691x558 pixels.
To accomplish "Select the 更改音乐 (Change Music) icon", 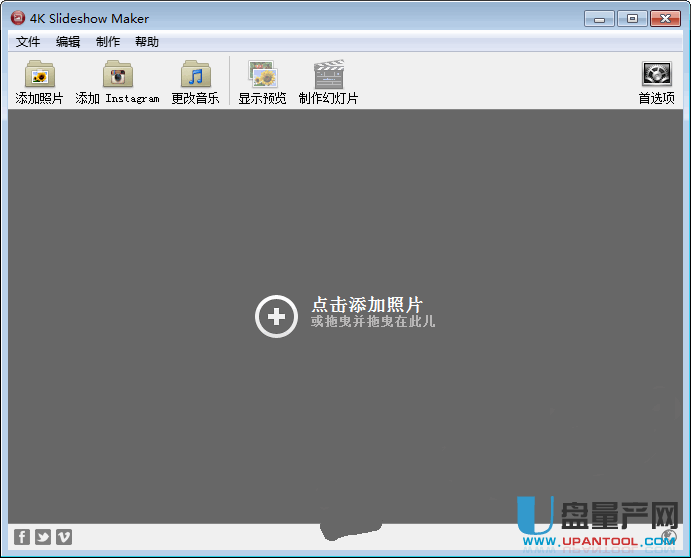I will point(195,76).
